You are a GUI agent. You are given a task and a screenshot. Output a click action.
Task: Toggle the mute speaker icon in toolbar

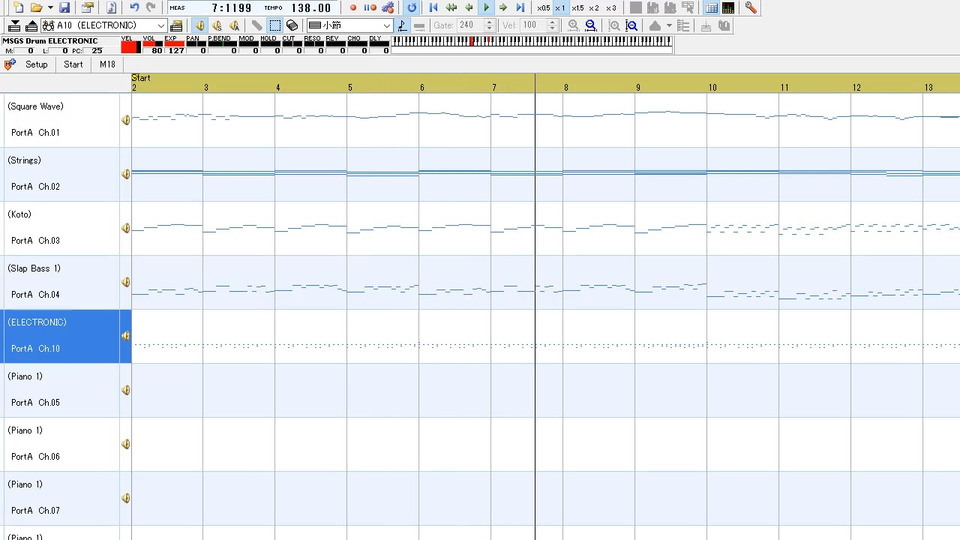click(200, 26)
